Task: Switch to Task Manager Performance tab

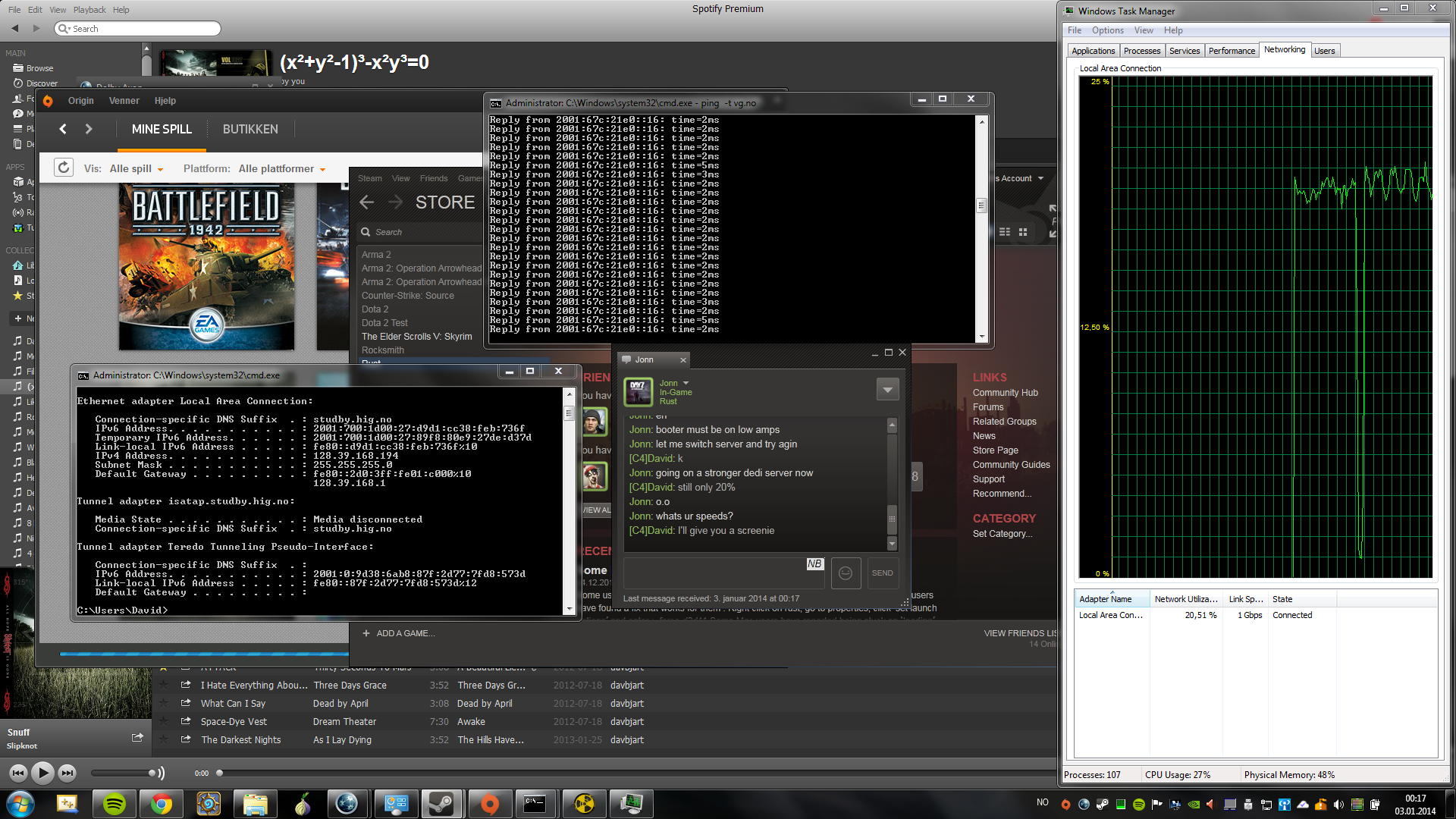Action: (x=1231, y=51)
